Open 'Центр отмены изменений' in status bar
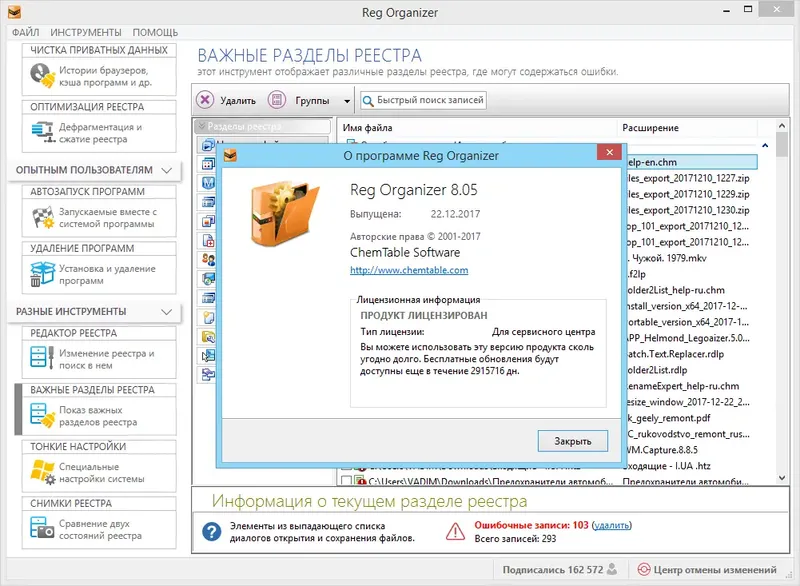Screen dimensions: 800x586 (x=707, y=569)
